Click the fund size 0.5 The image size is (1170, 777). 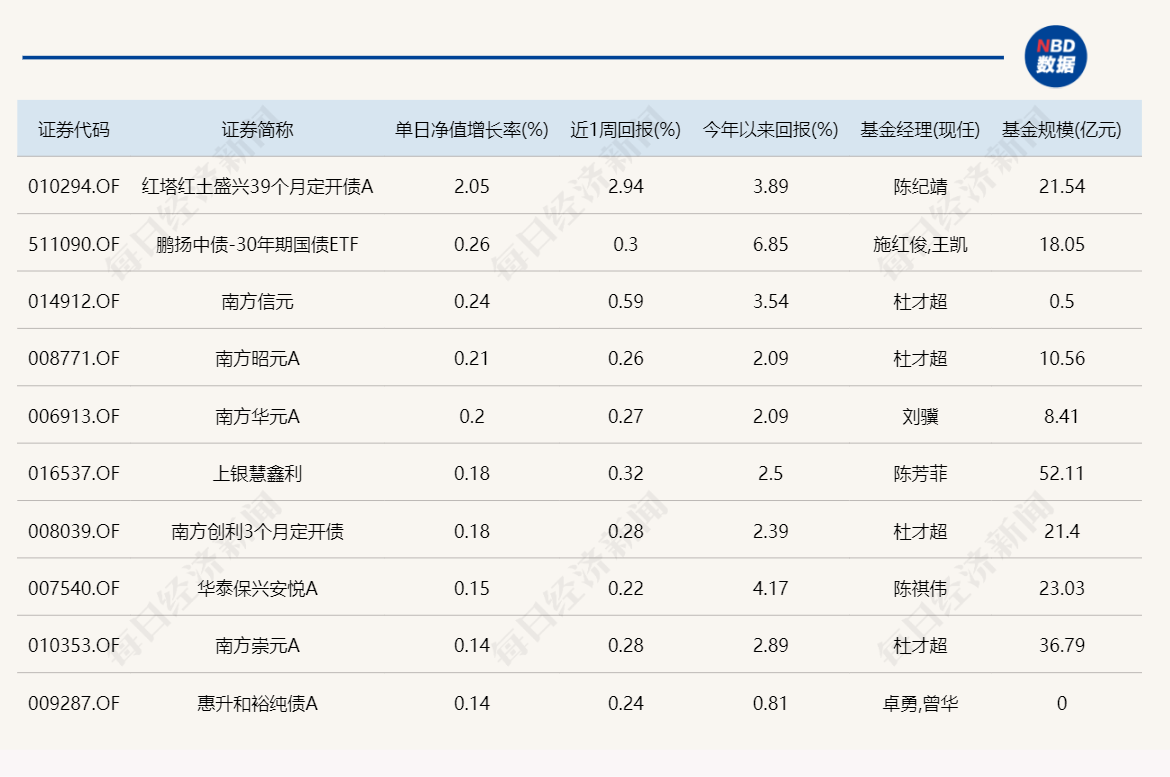tap(1062, 302)
